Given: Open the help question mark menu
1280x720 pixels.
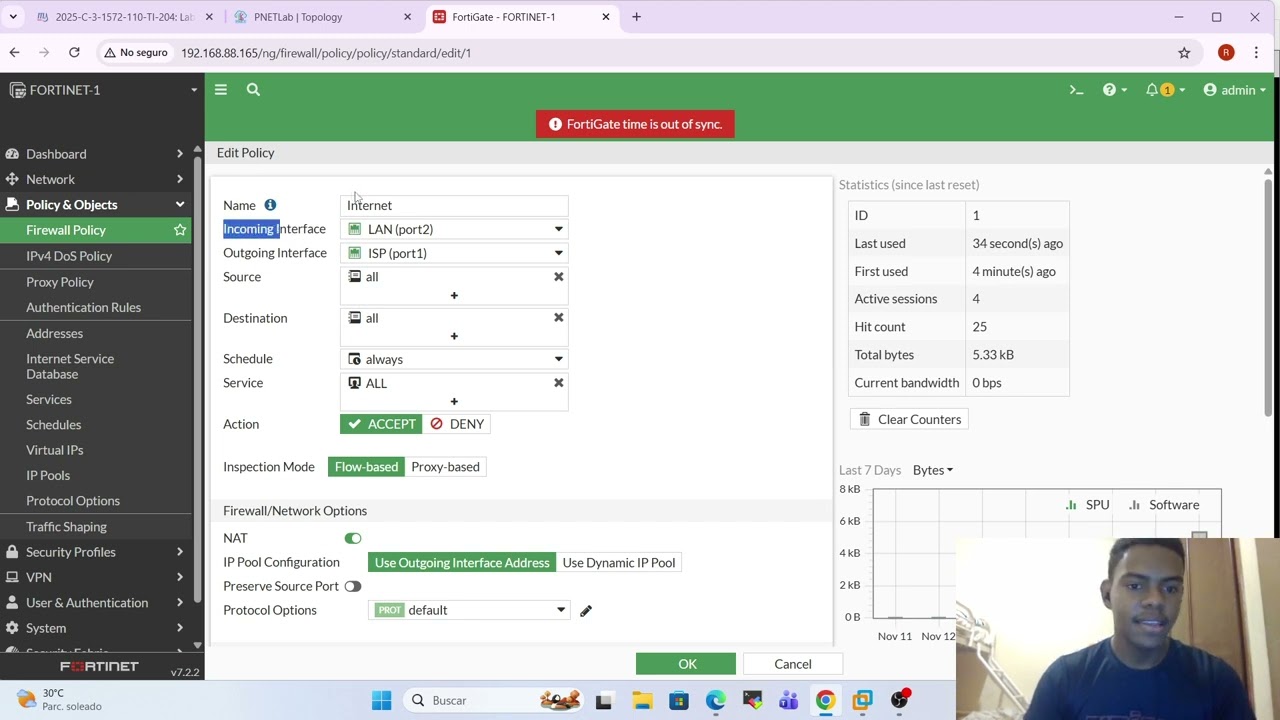Looking at the screenshot, I should [1114, 90].
